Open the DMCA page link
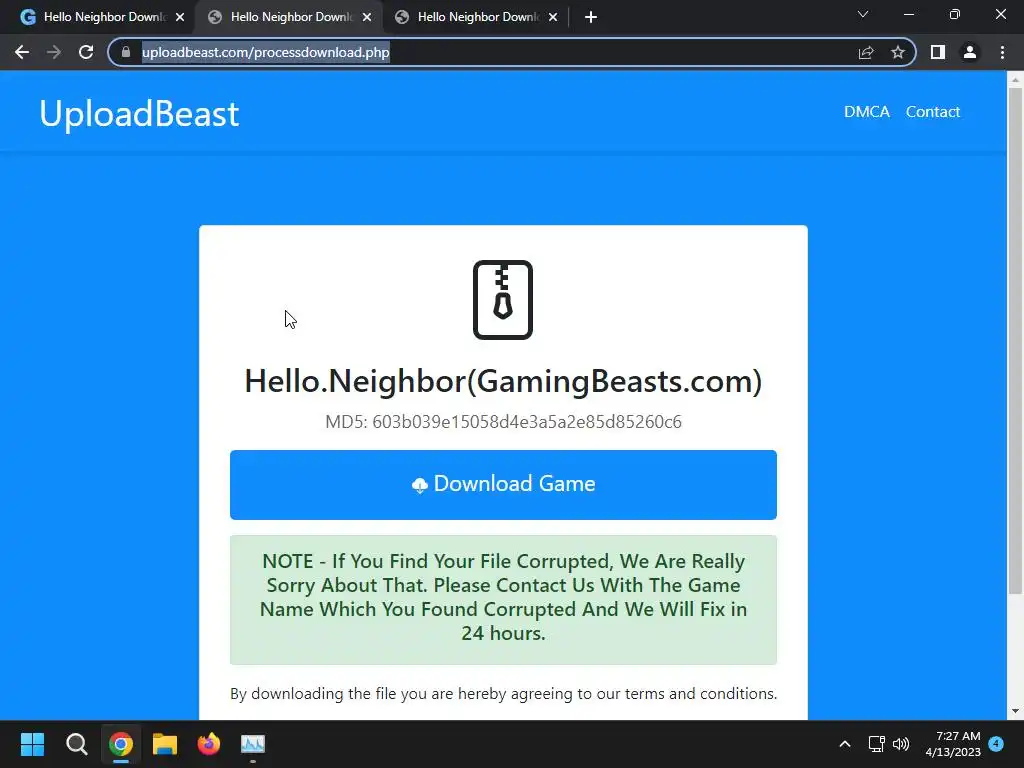 point(867,112)
